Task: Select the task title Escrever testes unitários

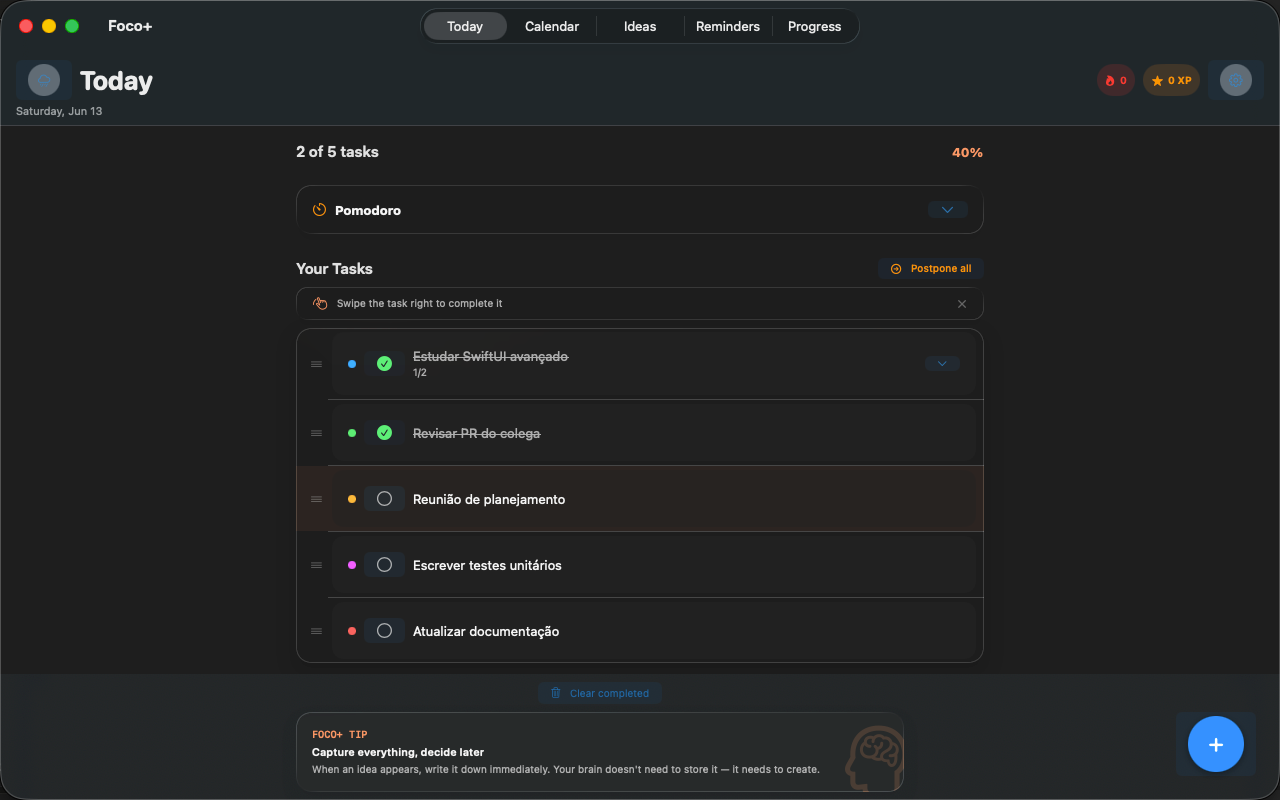Action: pyautogui.click(x=487, y=565)
